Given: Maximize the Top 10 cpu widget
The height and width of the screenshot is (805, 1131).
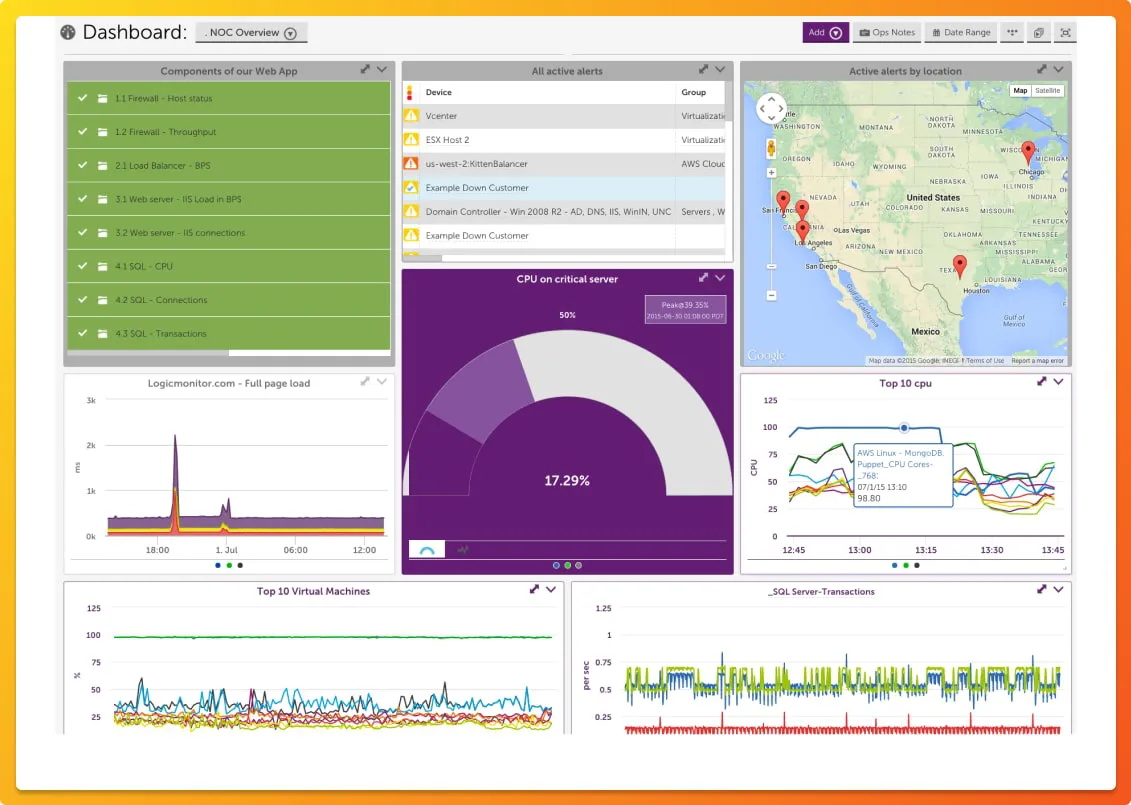Looking at the screenshot, I should [1041, 382].
